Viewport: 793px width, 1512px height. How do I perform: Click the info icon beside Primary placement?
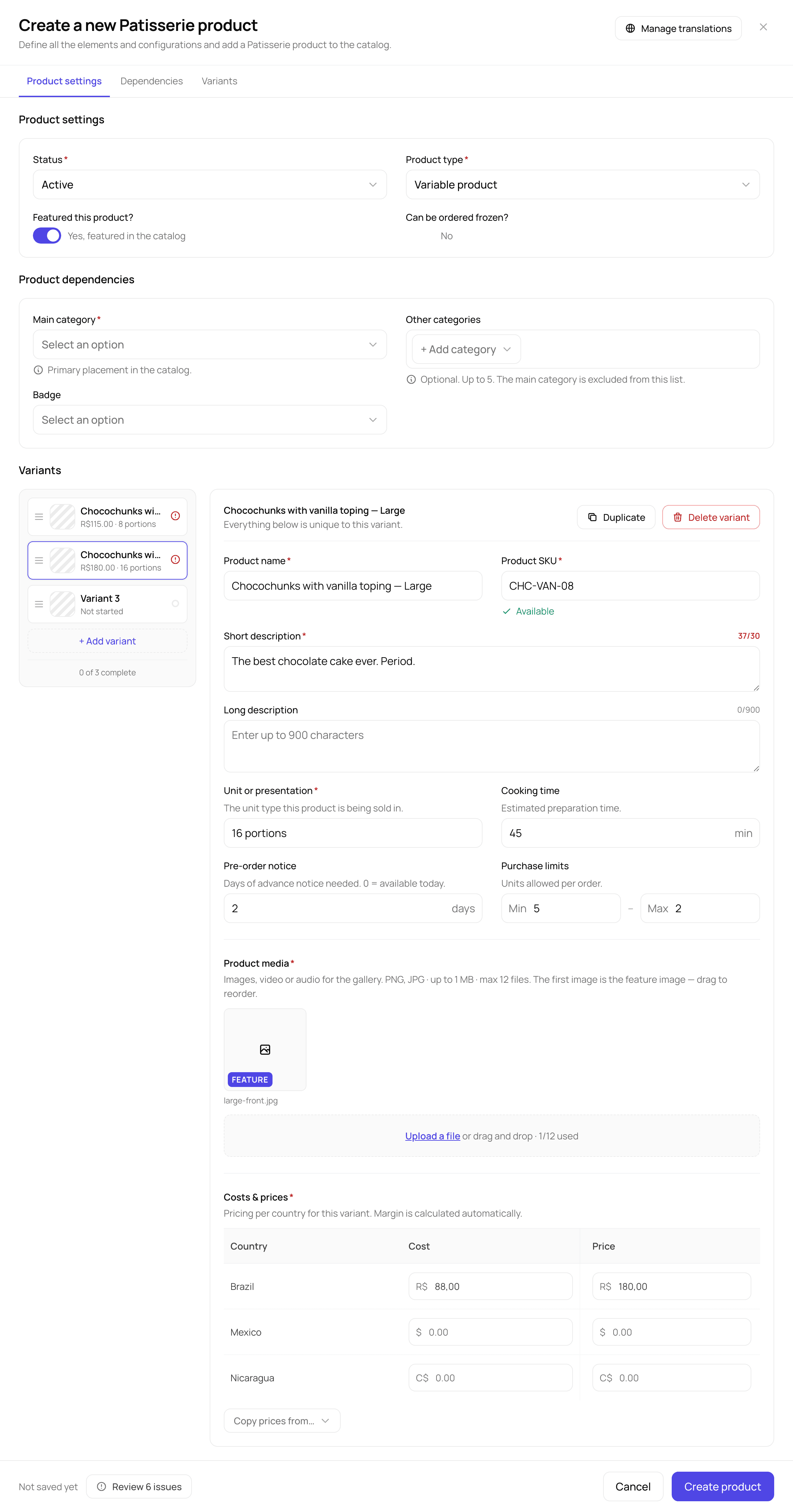point(38,370)
